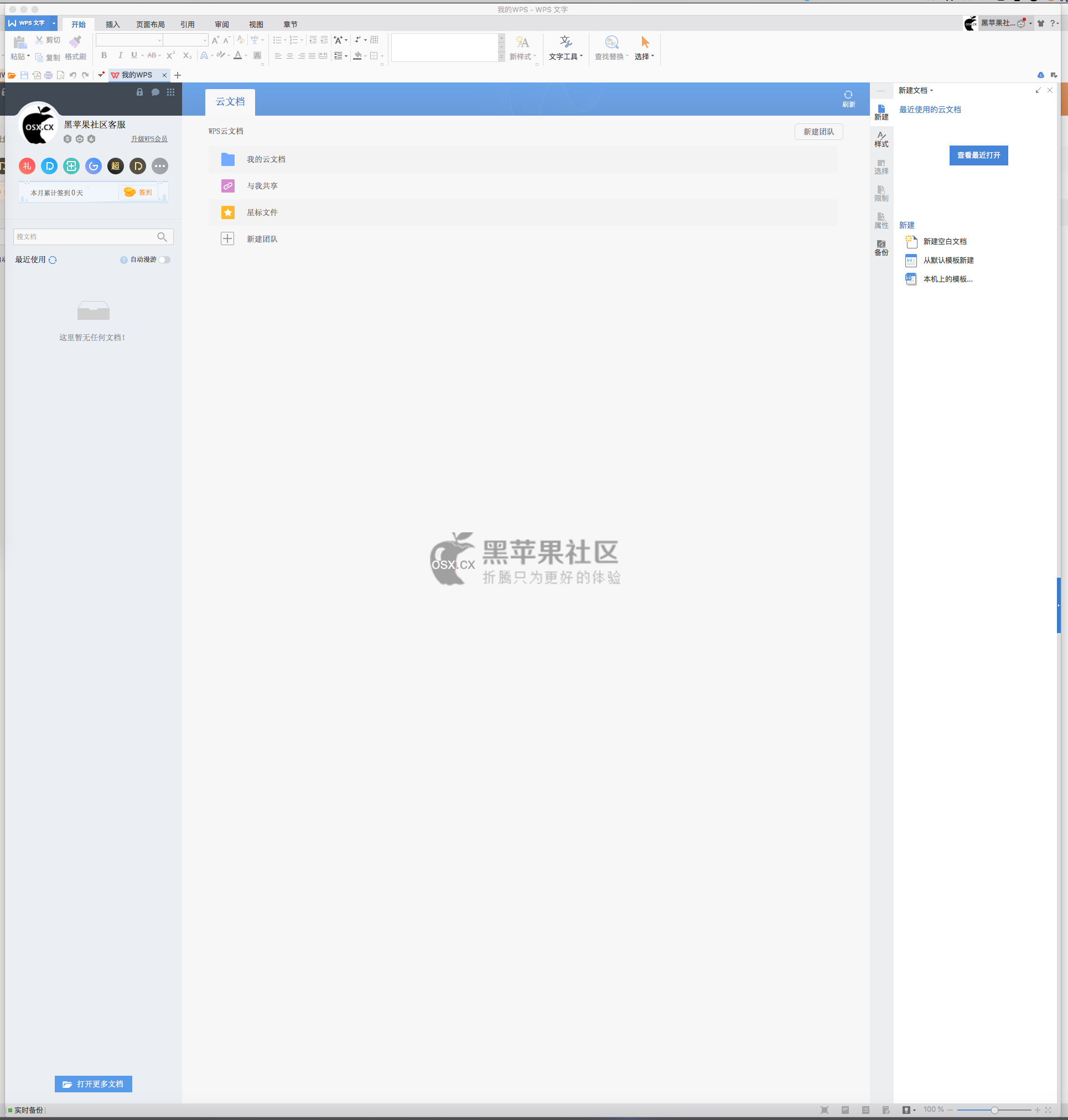This screenshot has width=1068, height=1120.
Task: Click the lock icon in account panel
Action: 139,92
